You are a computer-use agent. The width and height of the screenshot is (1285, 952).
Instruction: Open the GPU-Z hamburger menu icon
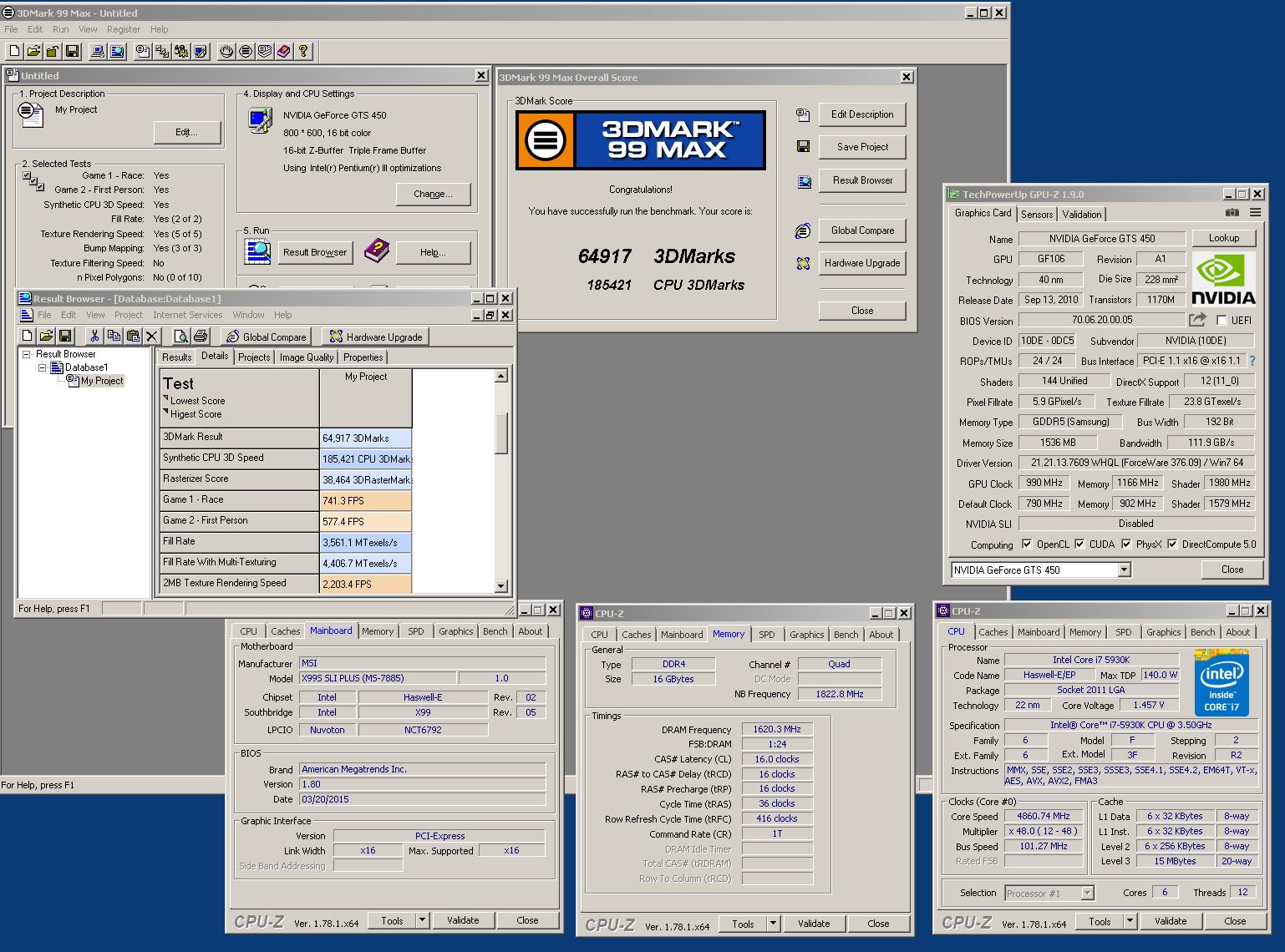1255,213
